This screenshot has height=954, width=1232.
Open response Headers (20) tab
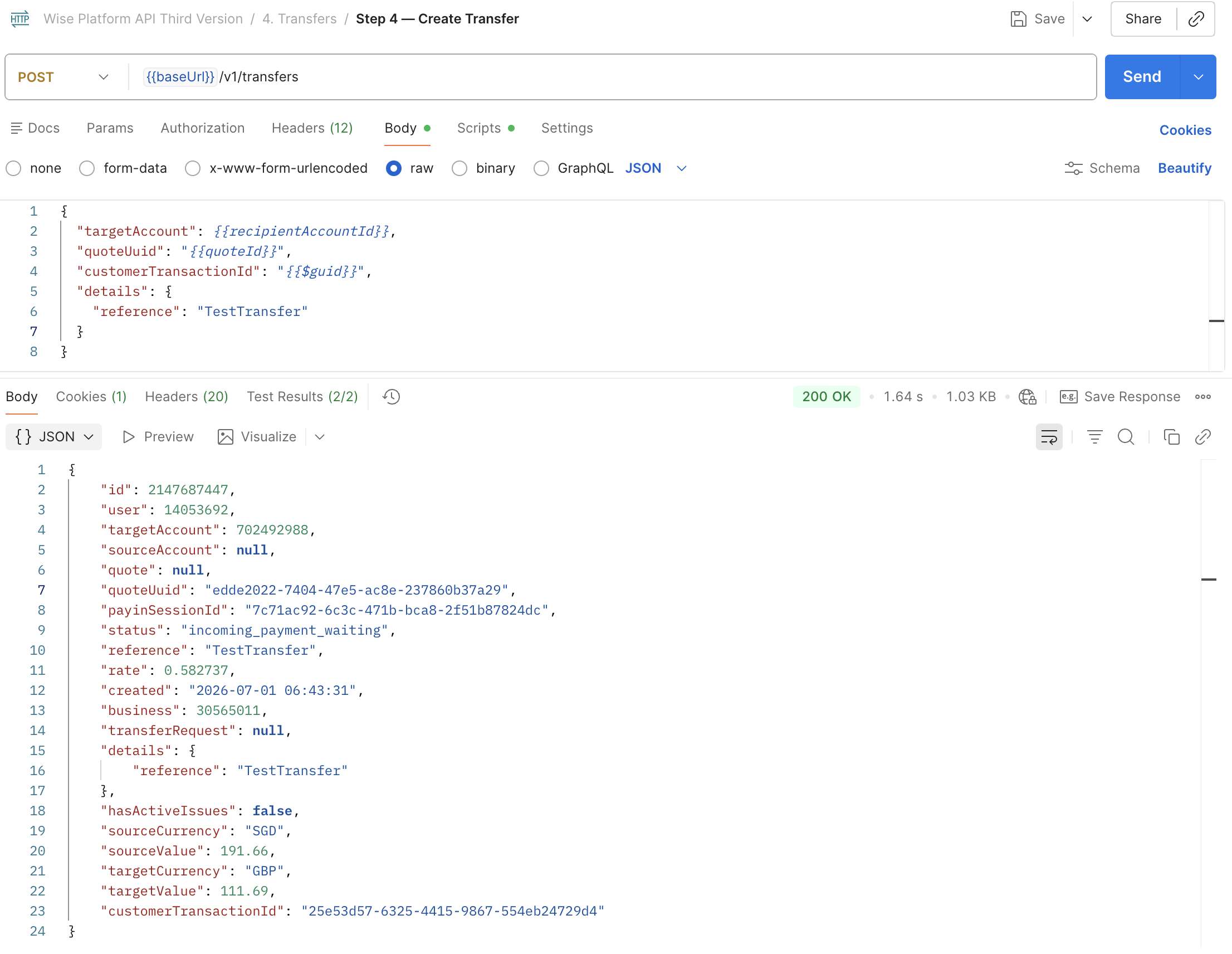pyautogui.click(x=186, y=397)
